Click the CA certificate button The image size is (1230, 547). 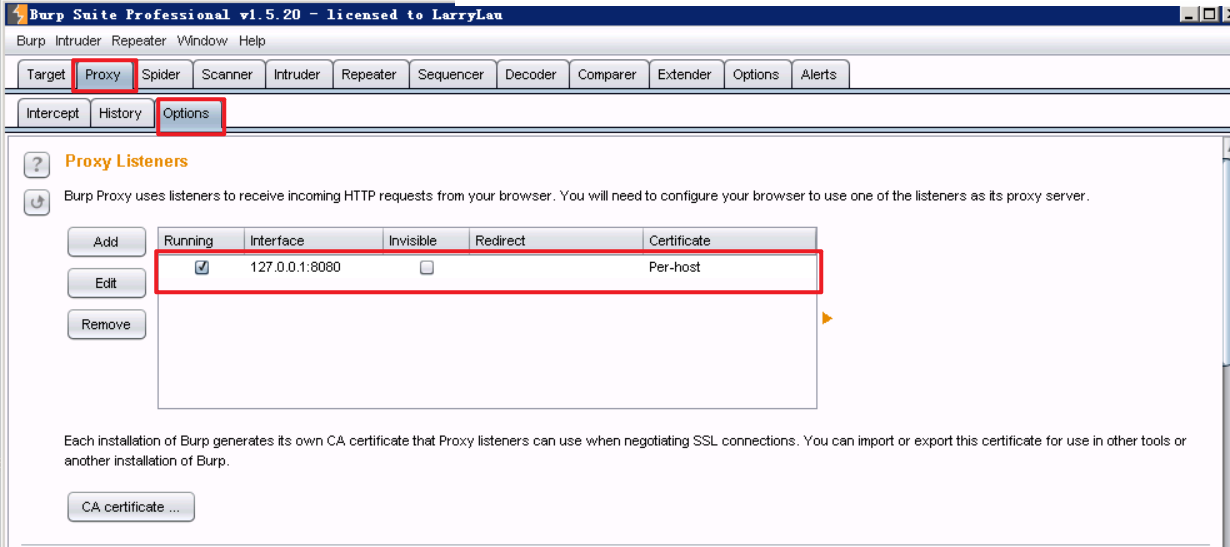[x=131, y=507]
